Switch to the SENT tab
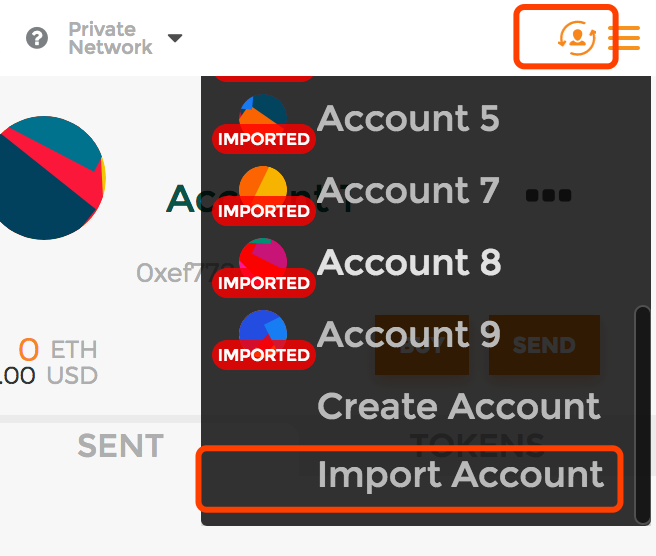This screenshot has width=656, height=556. (120, 445)
